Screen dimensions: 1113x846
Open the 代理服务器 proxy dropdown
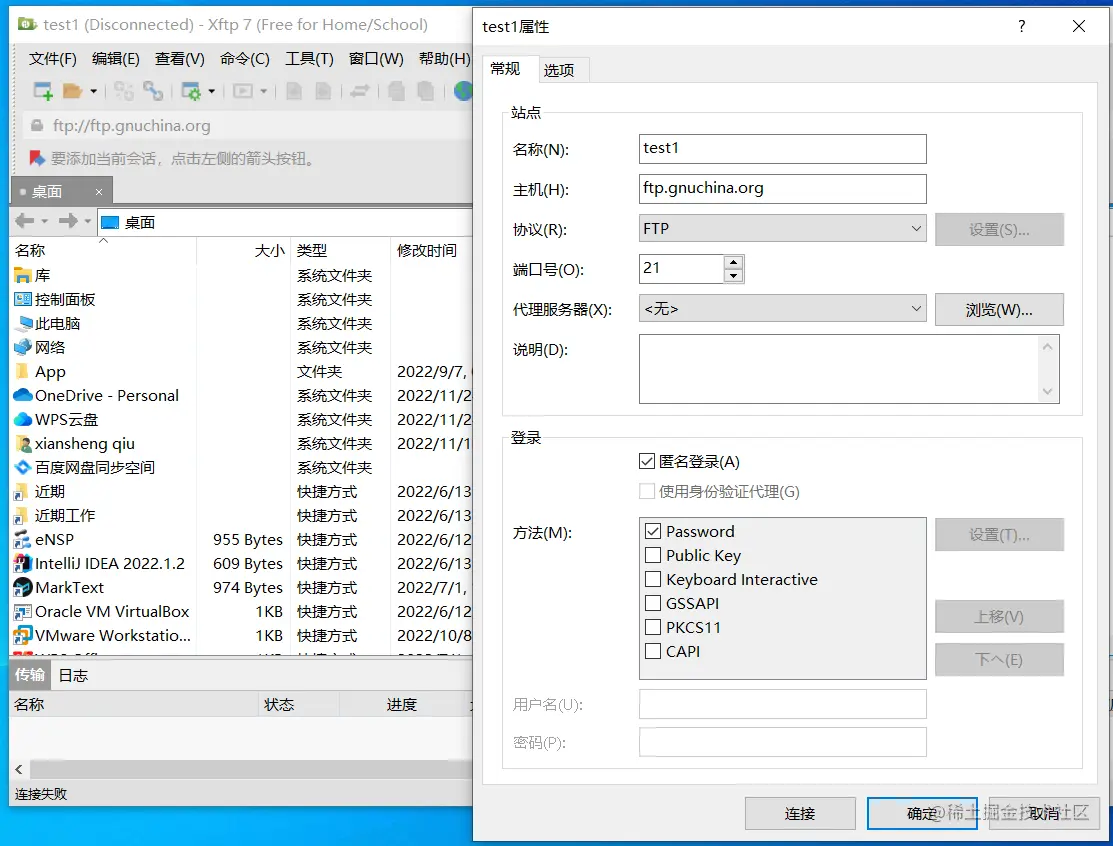click(916, 309)
